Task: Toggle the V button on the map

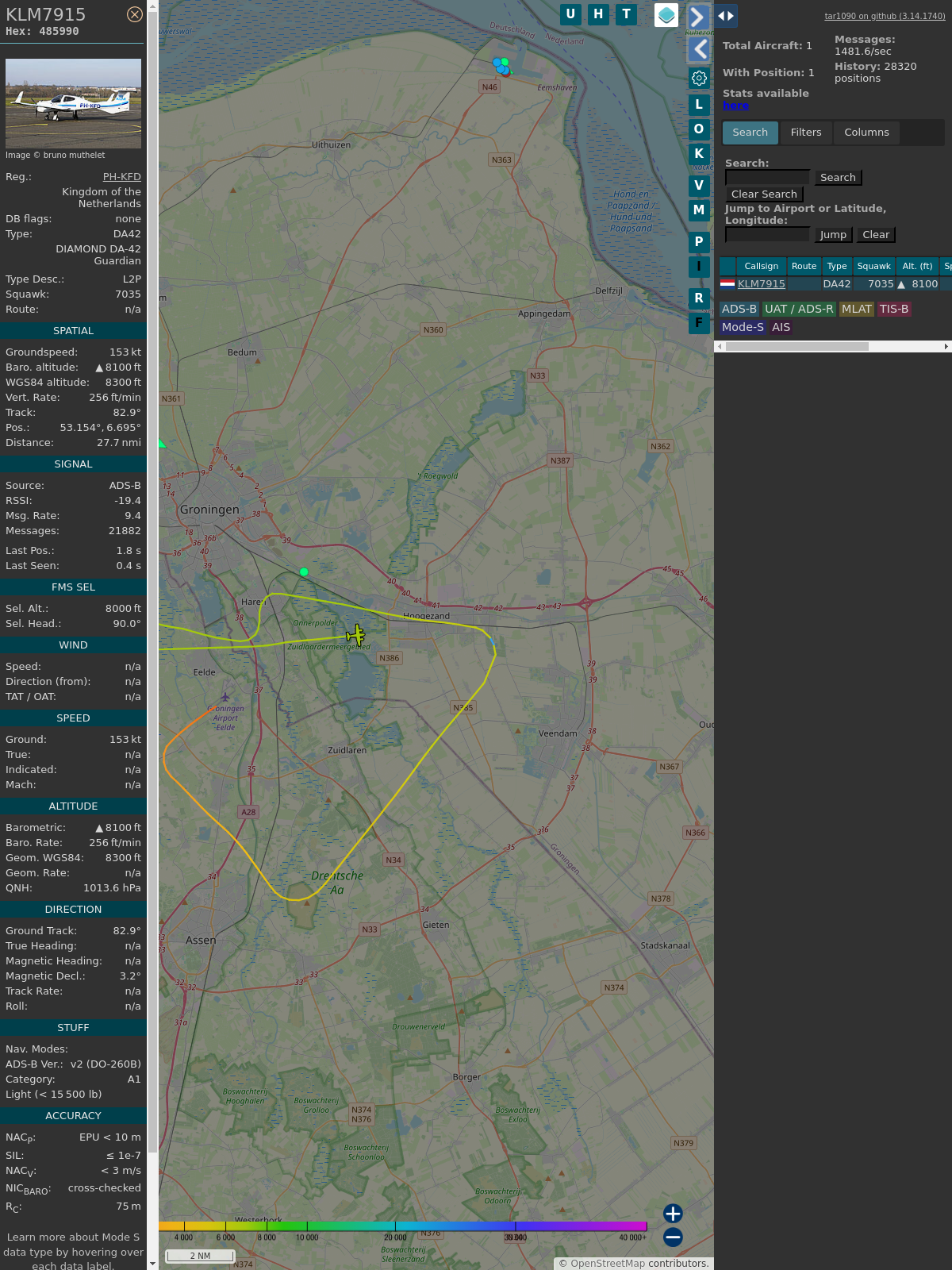Action: pos(699,186)
